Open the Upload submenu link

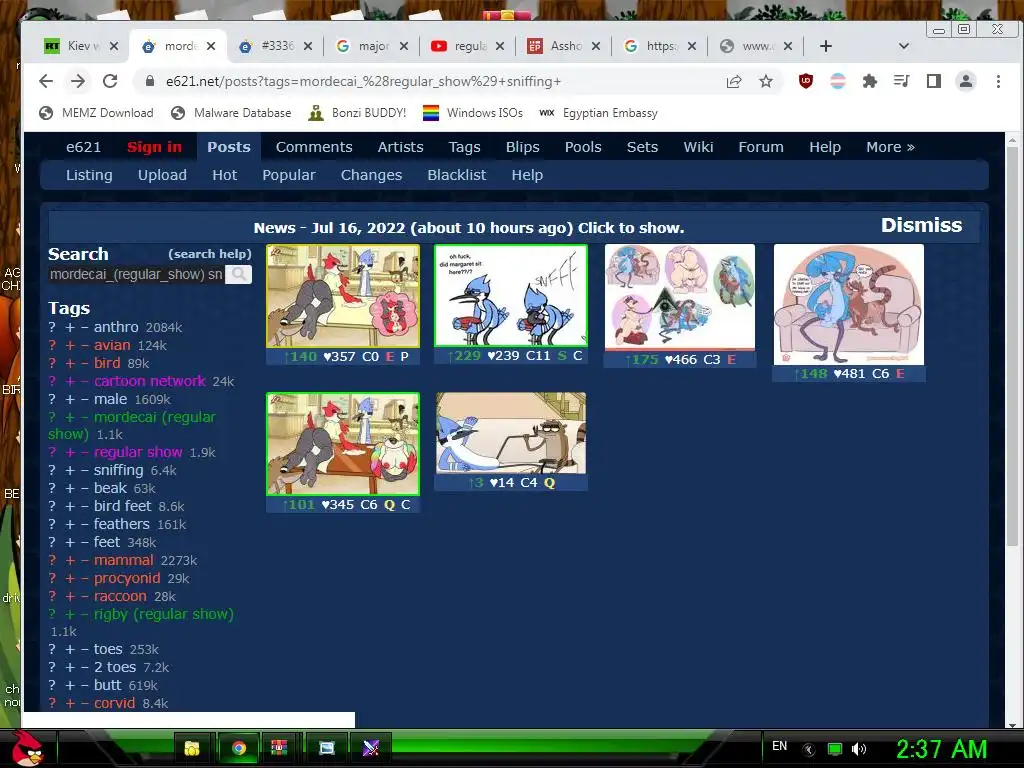pyautogui.click(x=162, y=175)
